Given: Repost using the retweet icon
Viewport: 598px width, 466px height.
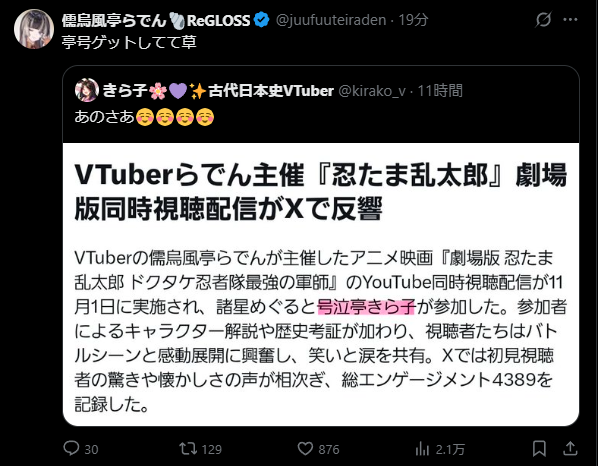Looking at the screenshot, I should [x=188, y=448].
